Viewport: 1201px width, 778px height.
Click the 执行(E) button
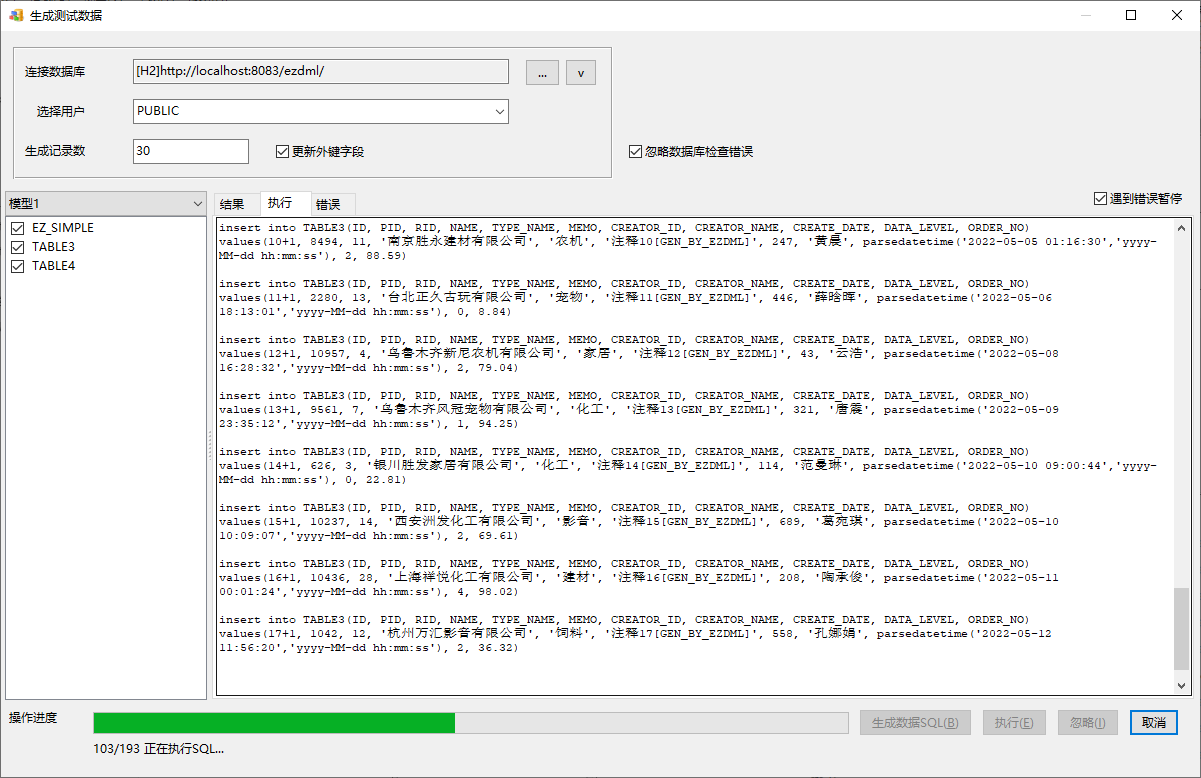[x=1014, y=722]
